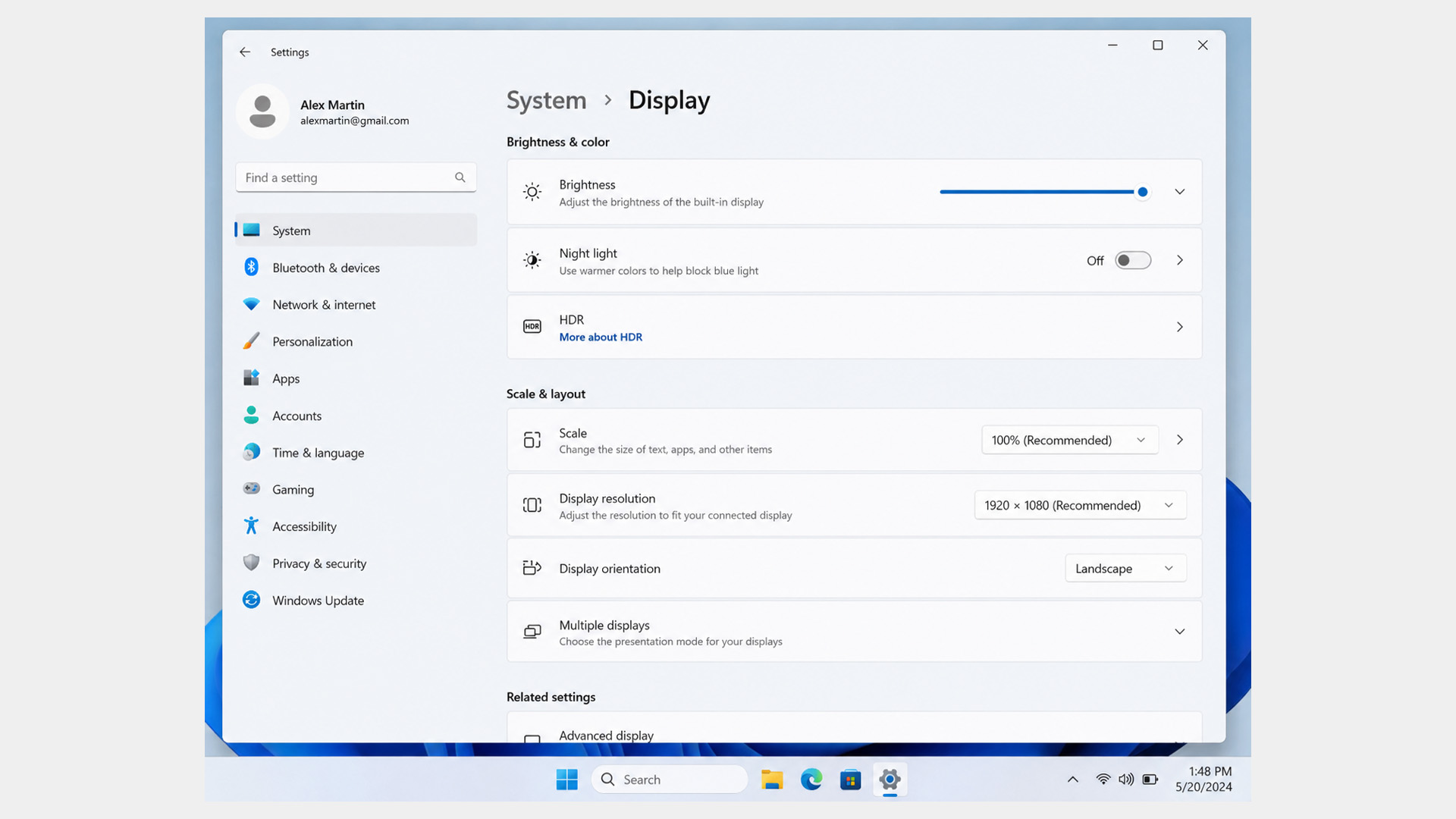The image size is (1456, 819).
Task: Open the clock and date flyout
Action: [x=1203, y=780]
